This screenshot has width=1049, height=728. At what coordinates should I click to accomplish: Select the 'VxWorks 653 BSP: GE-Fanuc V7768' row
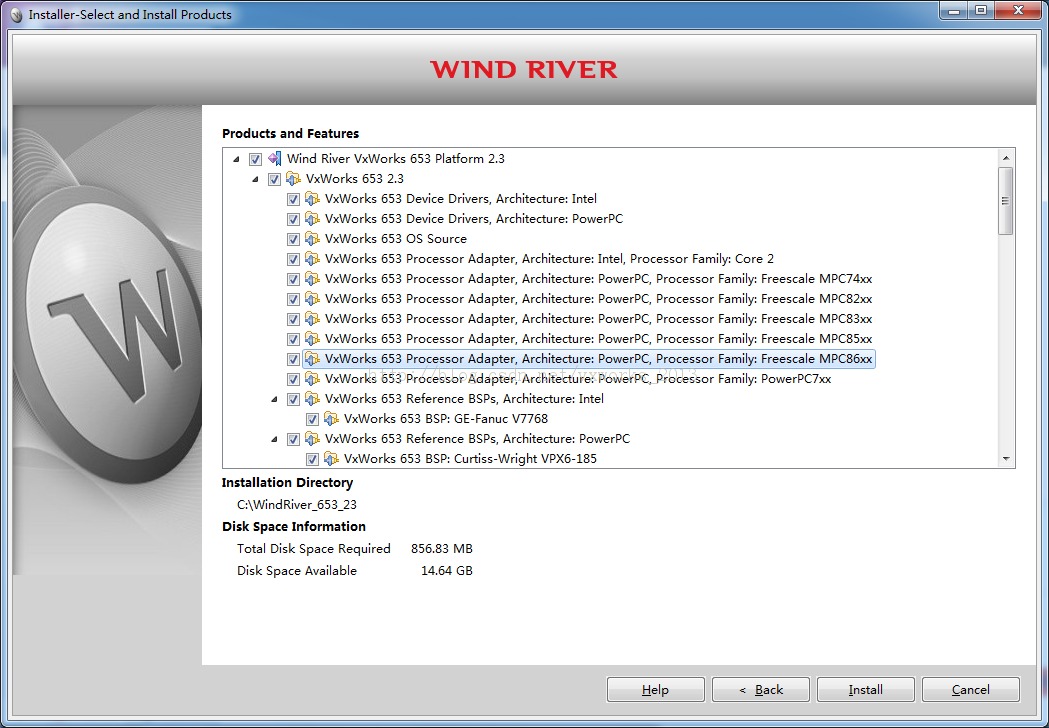pos(446,419)
